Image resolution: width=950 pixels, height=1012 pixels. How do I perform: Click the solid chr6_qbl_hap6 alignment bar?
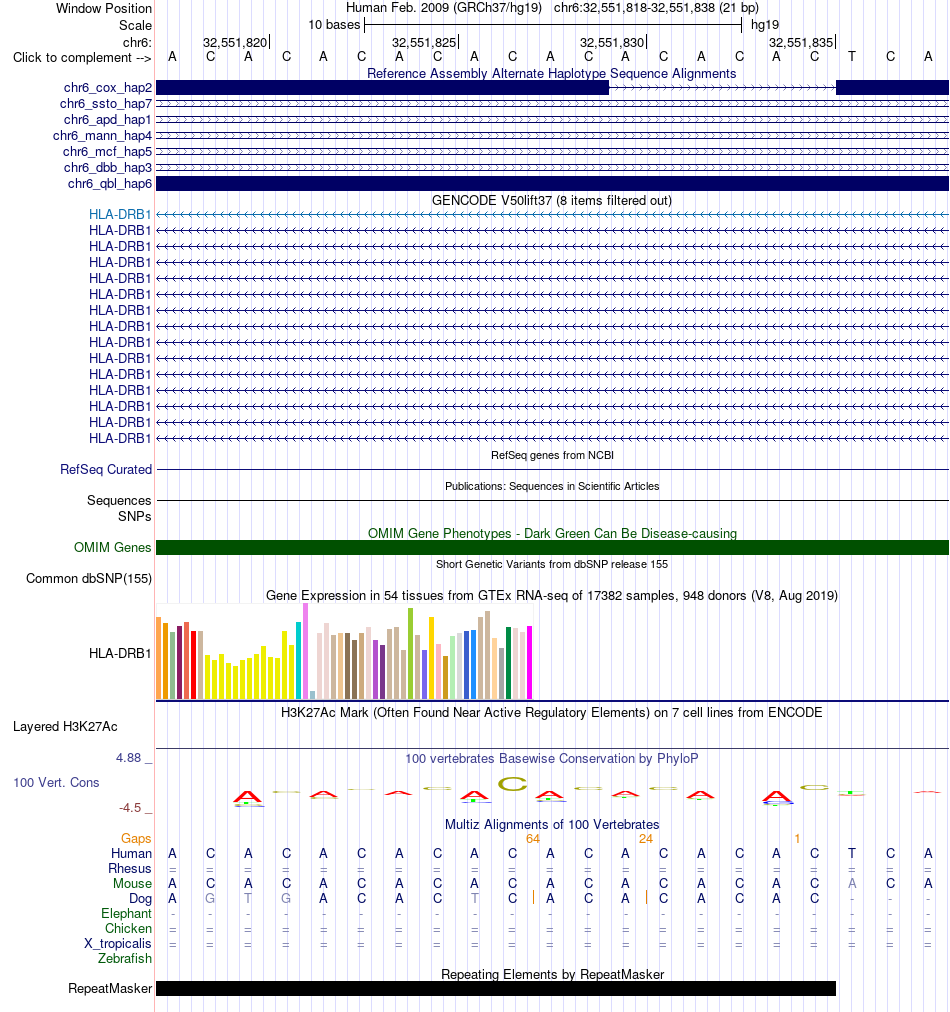click(x=552, y=184)
